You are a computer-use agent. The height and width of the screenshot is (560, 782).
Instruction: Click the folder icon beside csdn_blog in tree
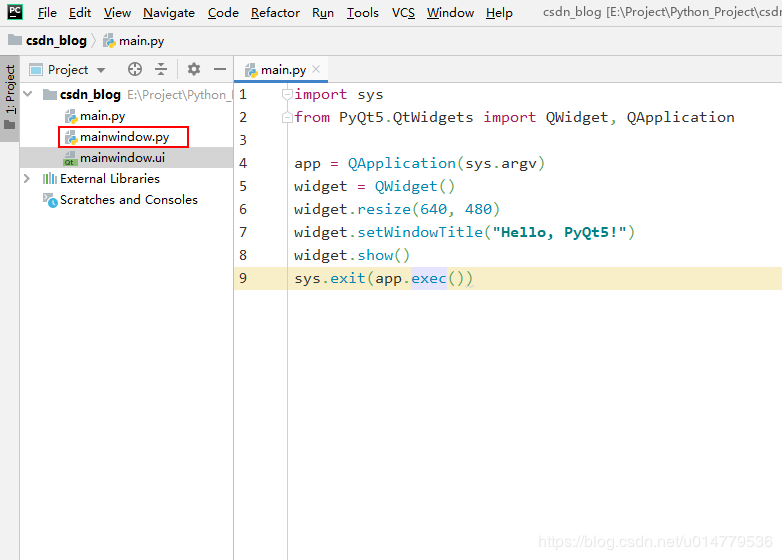point(49,94)
